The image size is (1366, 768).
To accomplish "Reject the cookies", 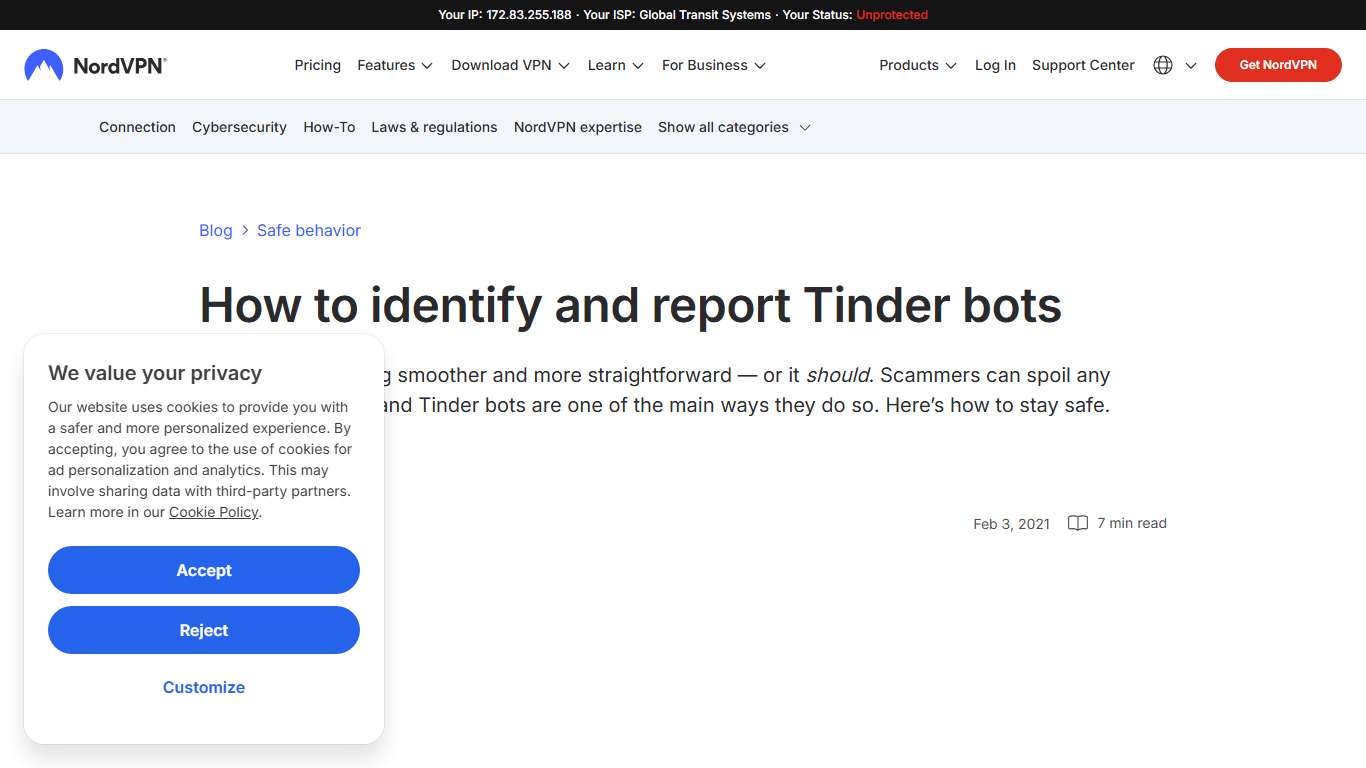I will click(x=204, y=630).
